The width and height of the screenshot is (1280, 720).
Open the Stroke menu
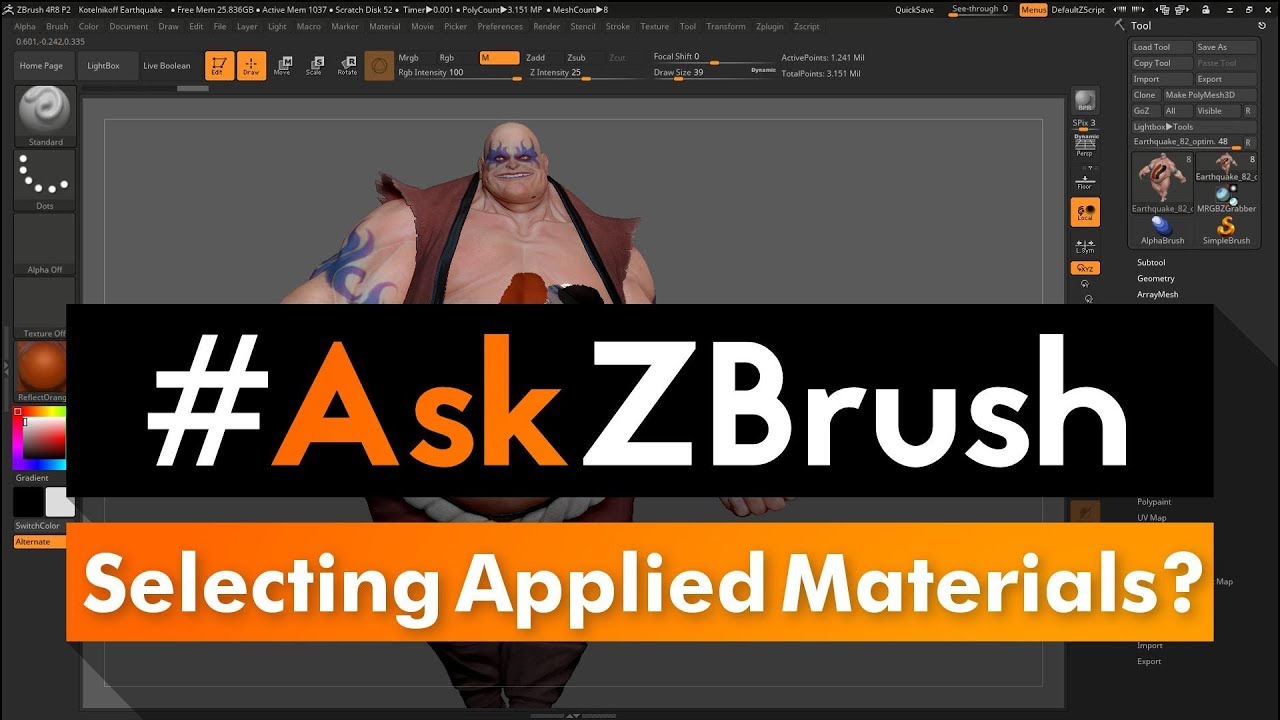tap(618, 27)
